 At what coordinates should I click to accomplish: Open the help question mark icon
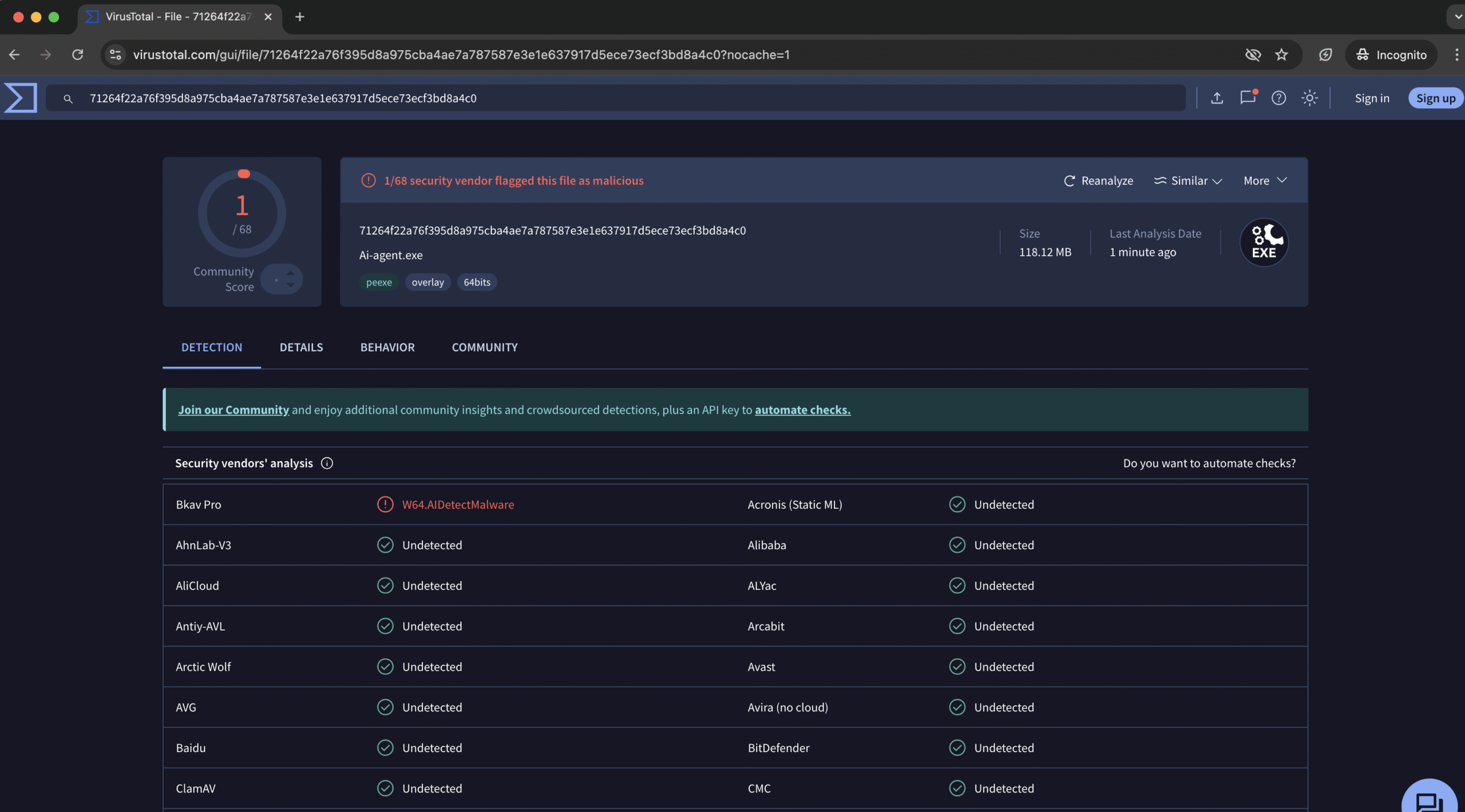(x=1278, y=98)
